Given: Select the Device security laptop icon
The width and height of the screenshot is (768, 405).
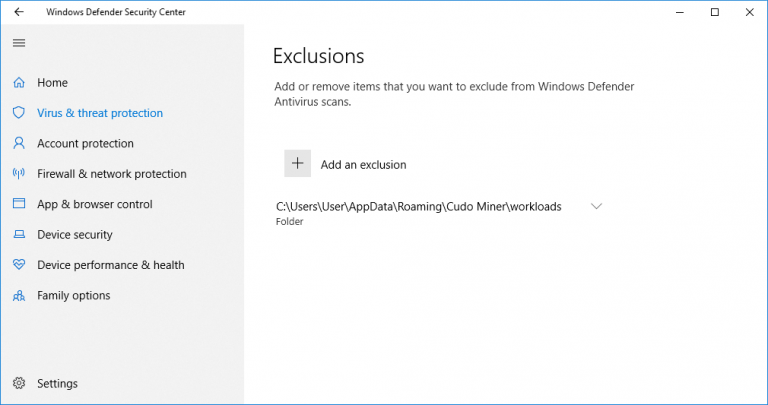Looking at the screenshot, I should coord(19,235).
